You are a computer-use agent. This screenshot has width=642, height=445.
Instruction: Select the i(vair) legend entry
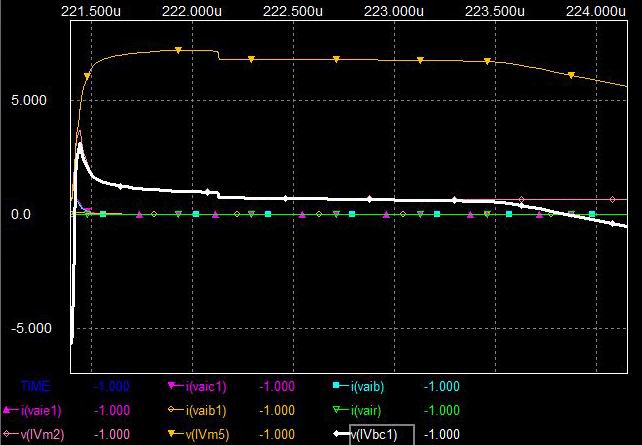[x=366, y=411]
